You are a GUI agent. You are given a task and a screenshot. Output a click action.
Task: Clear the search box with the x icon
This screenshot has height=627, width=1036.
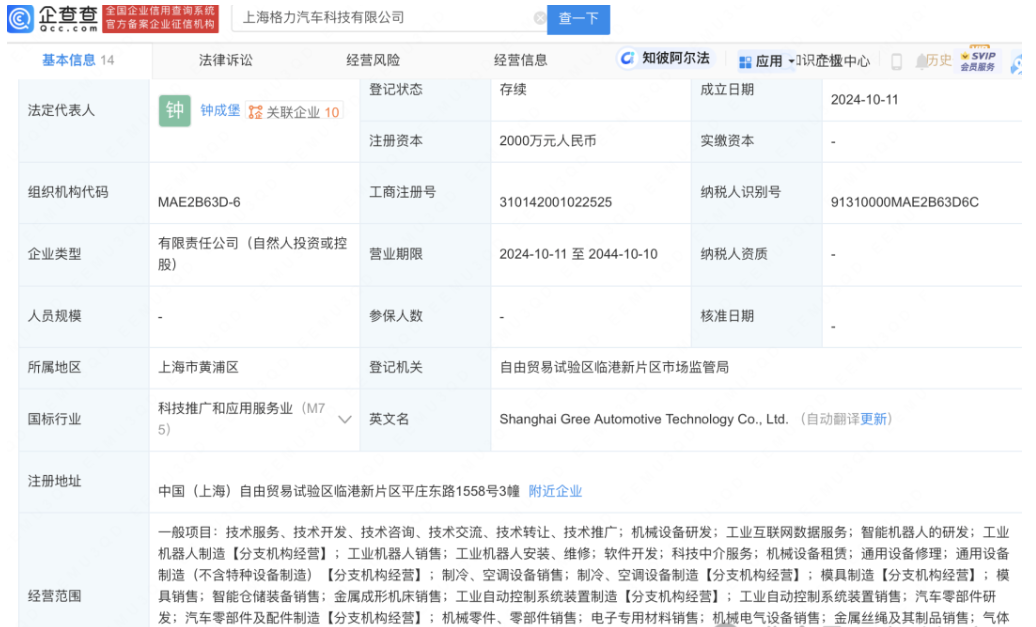(540, 18)
